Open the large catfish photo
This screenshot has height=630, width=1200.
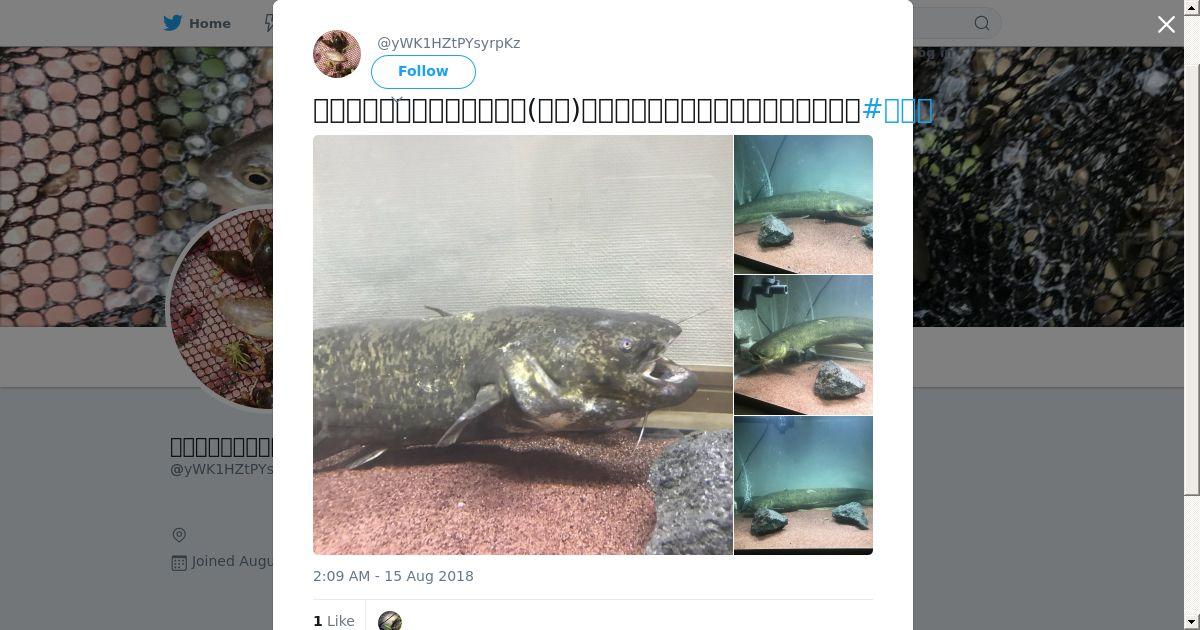point(523,345)
